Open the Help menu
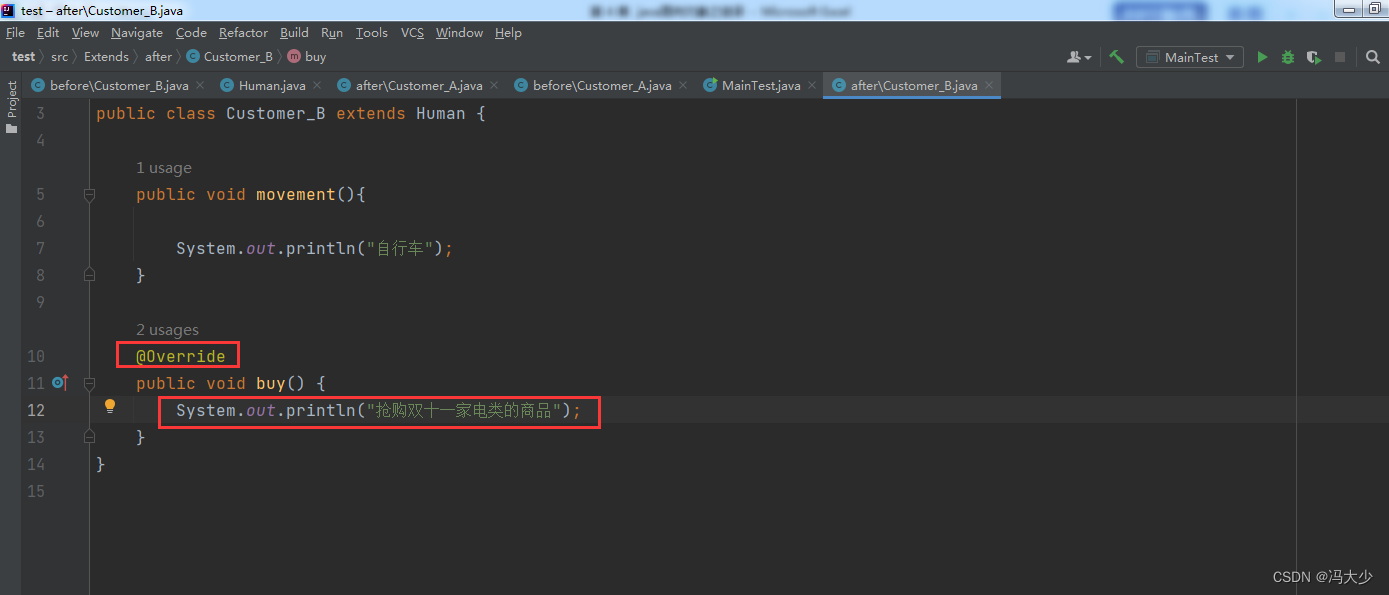 tap(508, 33)
